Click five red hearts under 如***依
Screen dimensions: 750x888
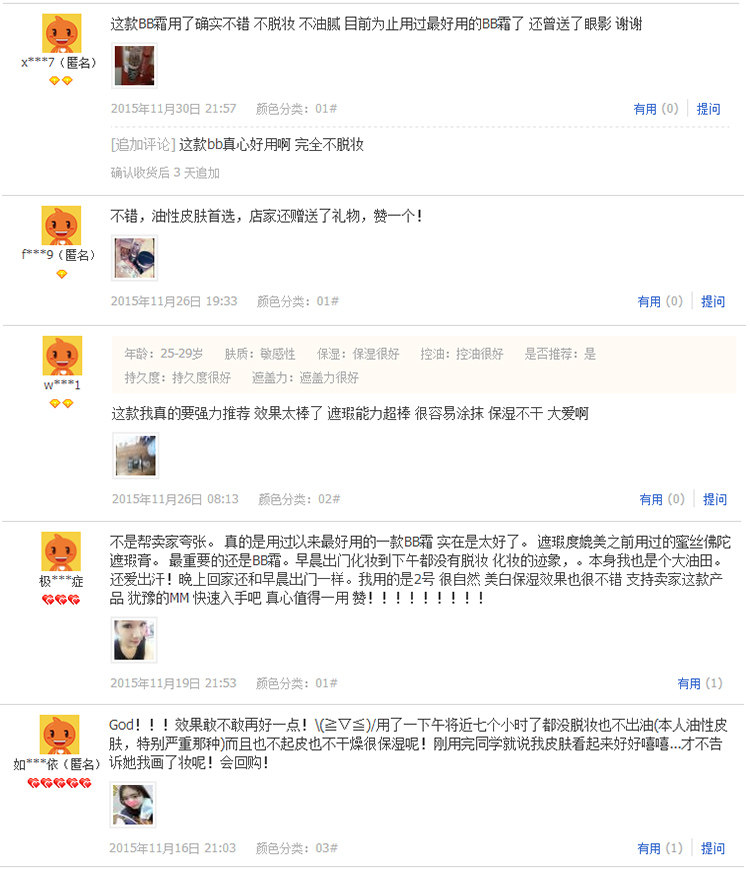pos(59,783)
